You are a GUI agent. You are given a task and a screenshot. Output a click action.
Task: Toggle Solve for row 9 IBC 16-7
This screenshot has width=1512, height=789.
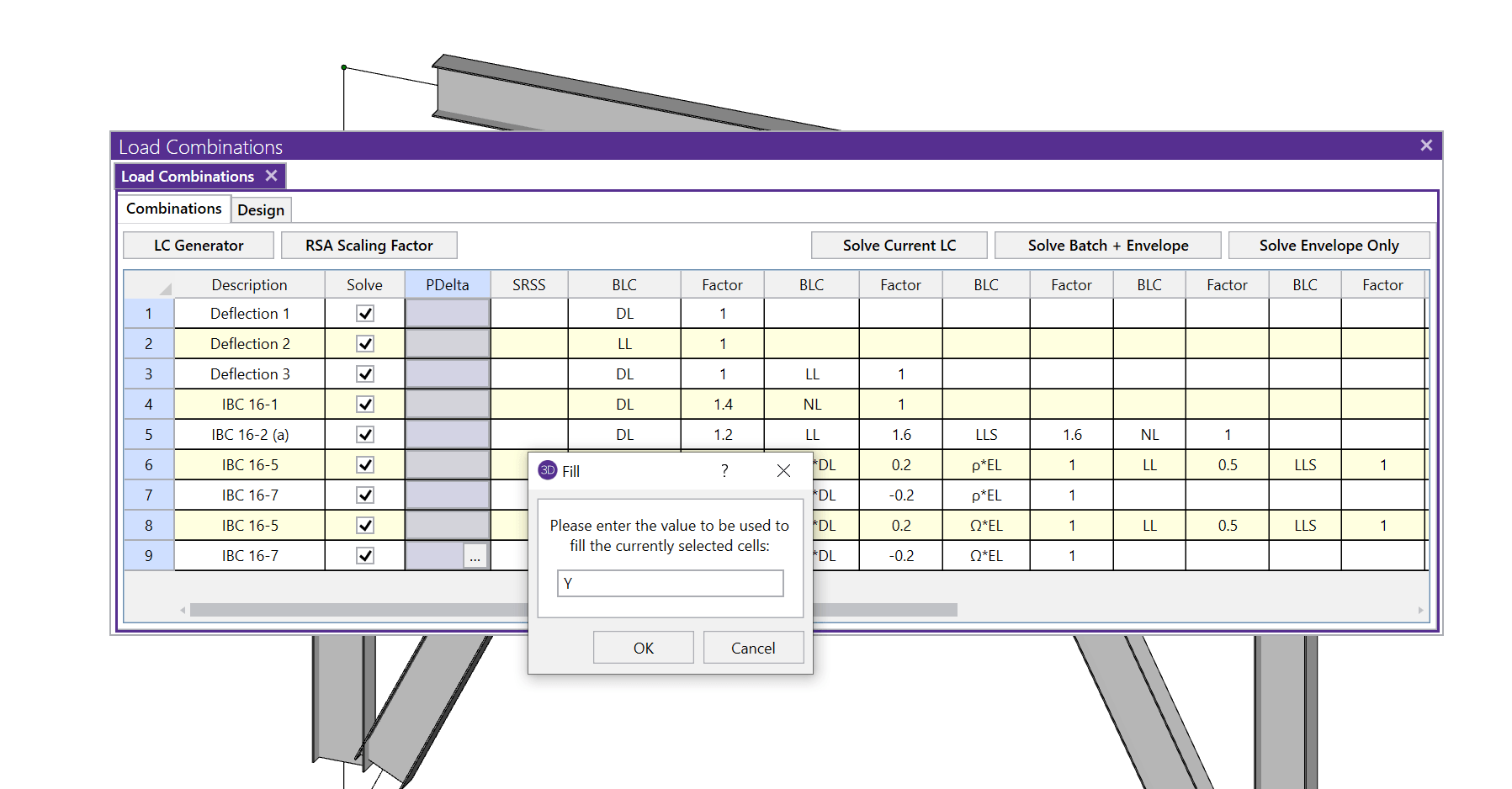point(364,555)
